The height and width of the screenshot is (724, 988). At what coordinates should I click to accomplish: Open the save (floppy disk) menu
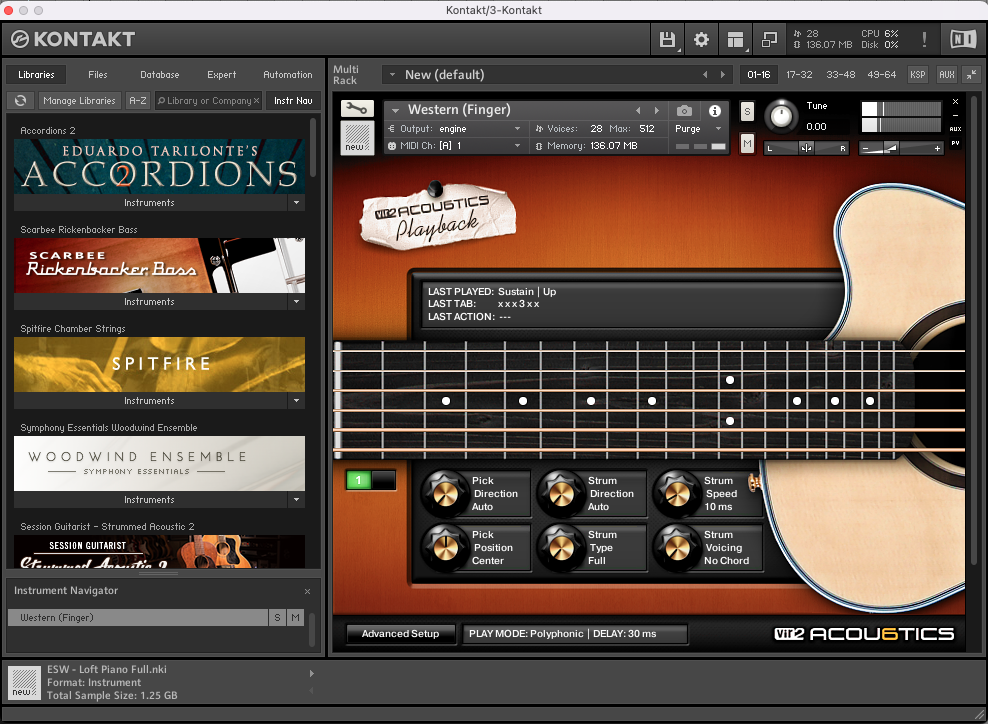click(667, 40)
